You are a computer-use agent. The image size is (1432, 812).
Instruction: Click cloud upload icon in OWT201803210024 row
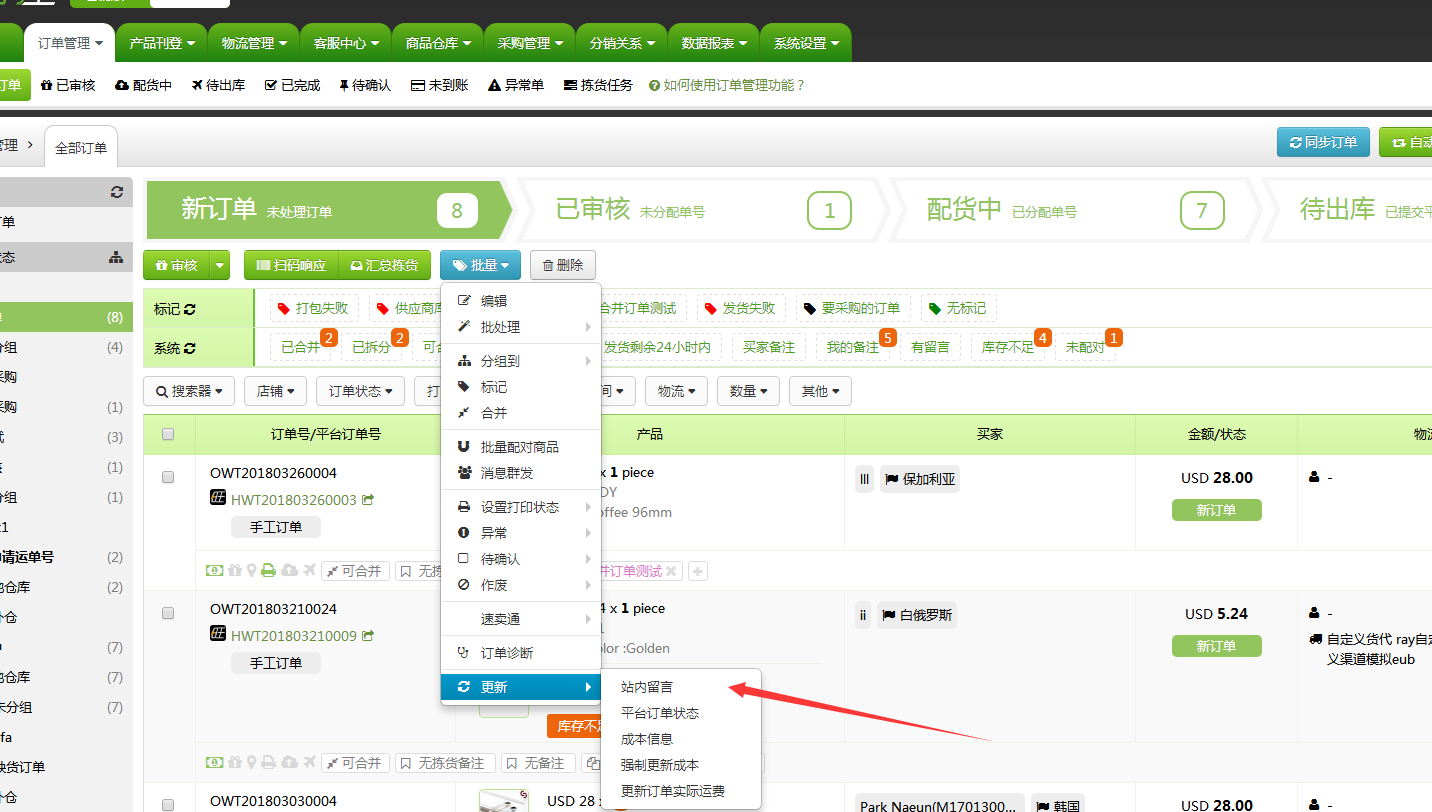click(x=289, y=762)
